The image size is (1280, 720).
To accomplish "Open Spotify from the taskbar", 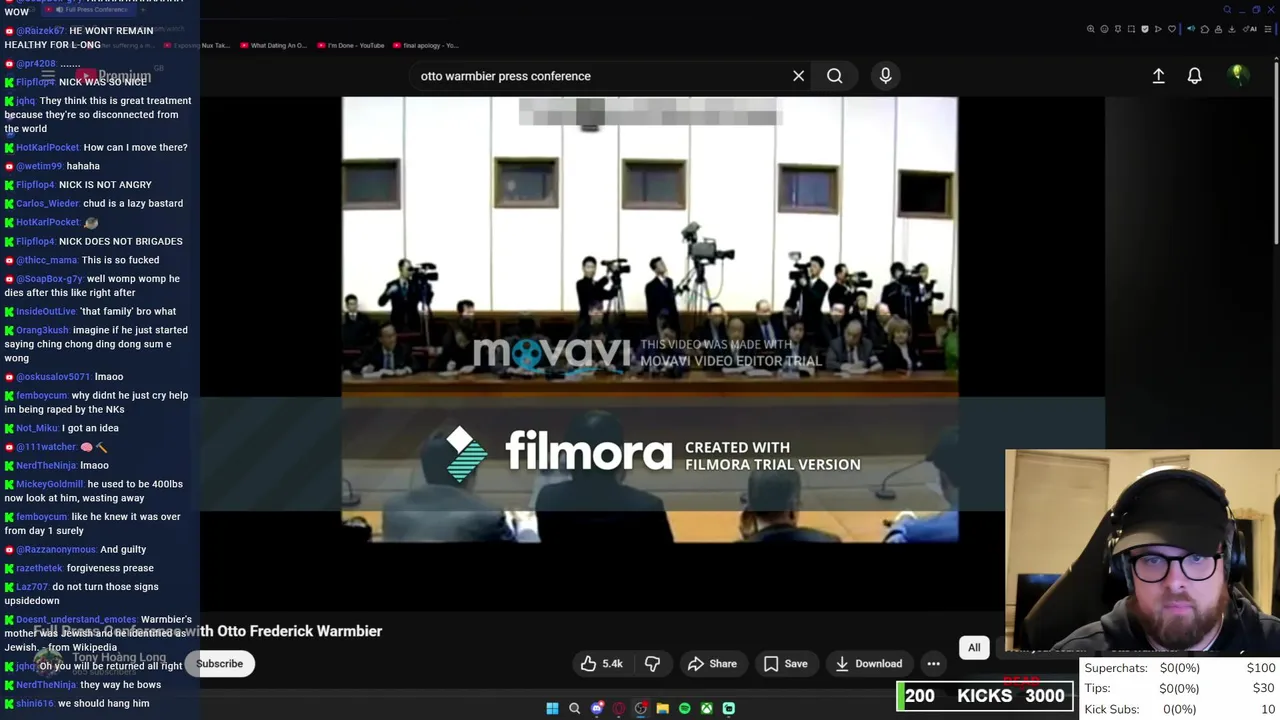I will point(684,708).
